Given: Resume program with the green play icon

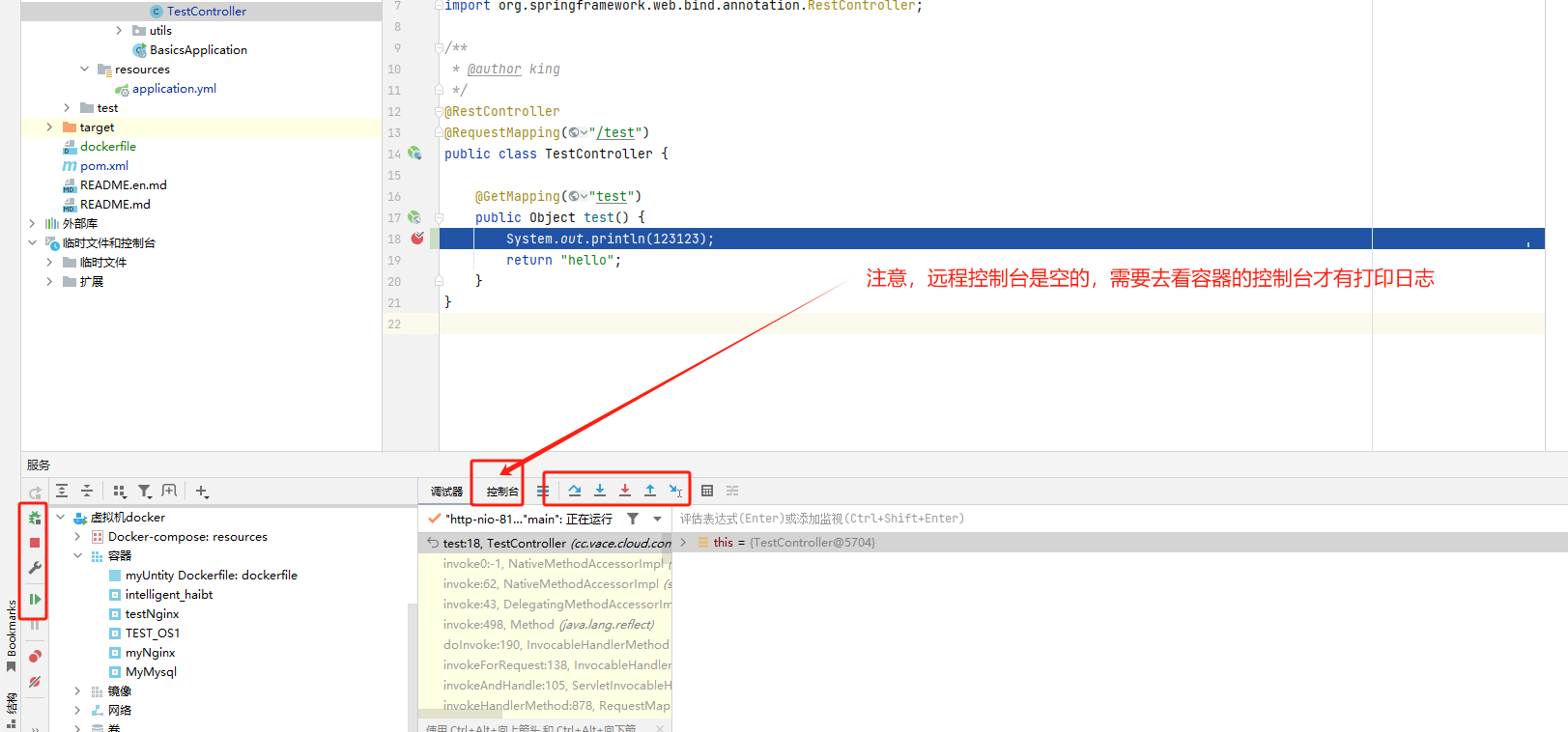Looking at the screenshot, I should tap(35, 600).
